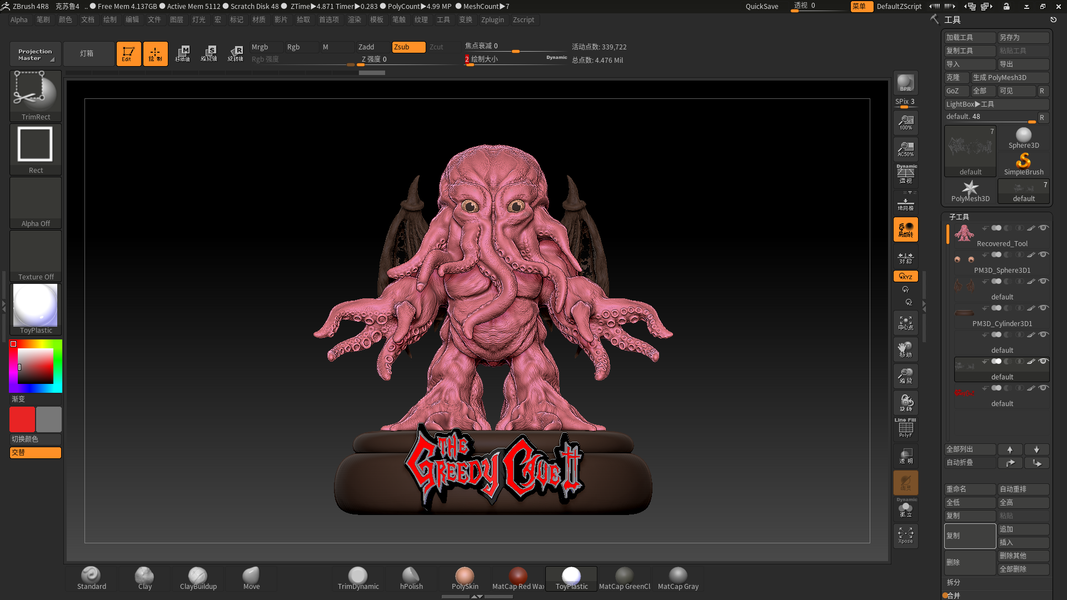This screenshot has height=600, width=1067.
Task: Select the SimpleBrush tool
Action: (x=1023, y=165)
